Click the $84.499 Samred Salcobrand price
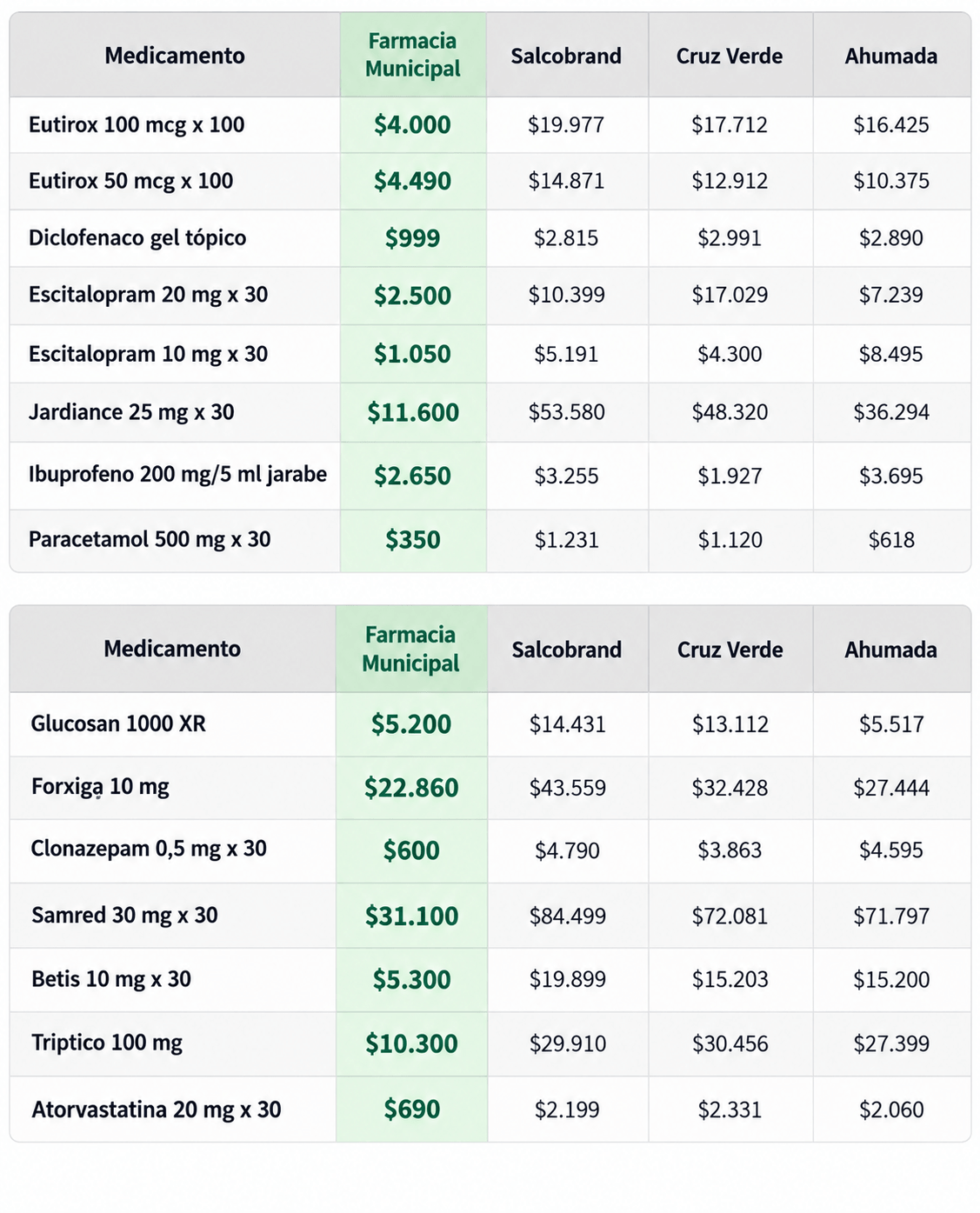The width and height of the screenshot is (980, 1213). click(x=568, y=916)
